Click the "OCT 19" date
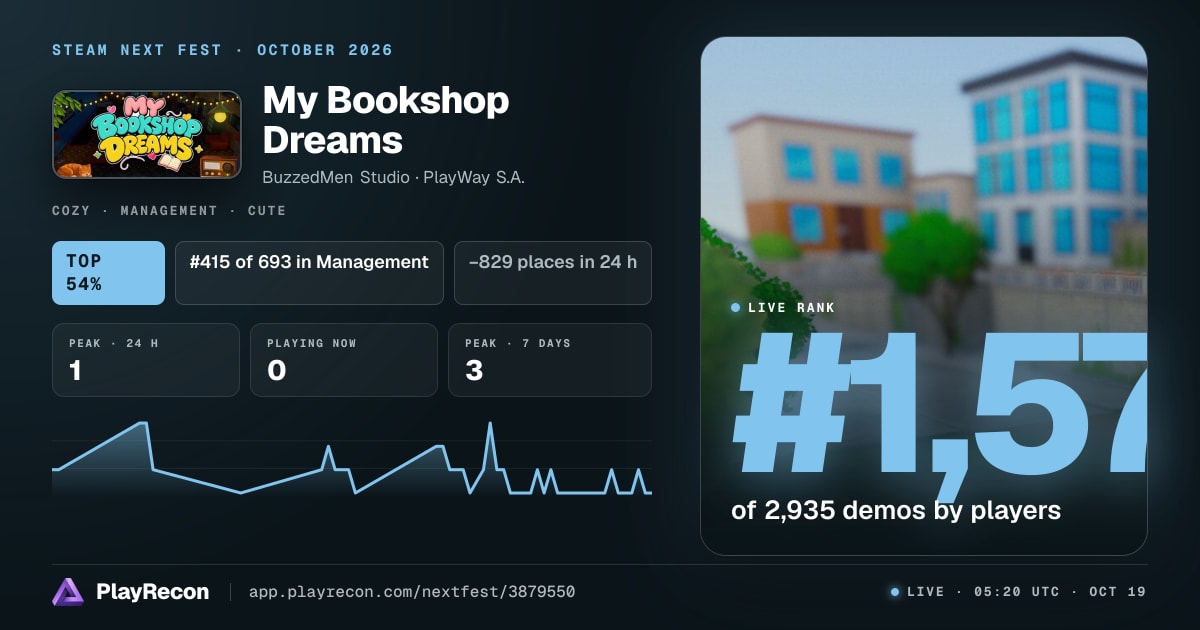The image size is (1200, 630). (1119, 592)
